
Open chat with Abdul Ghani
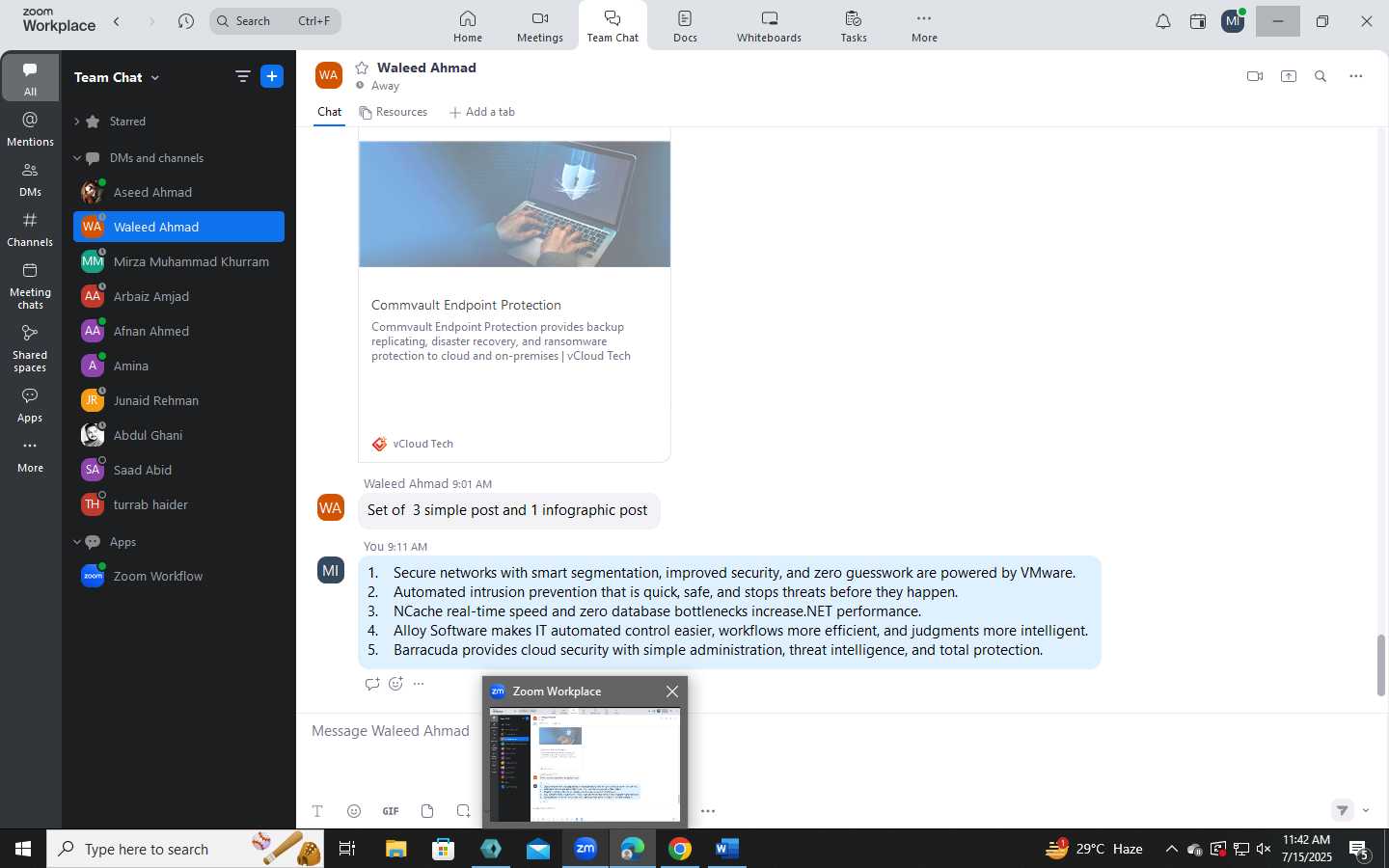coord(178,435)
